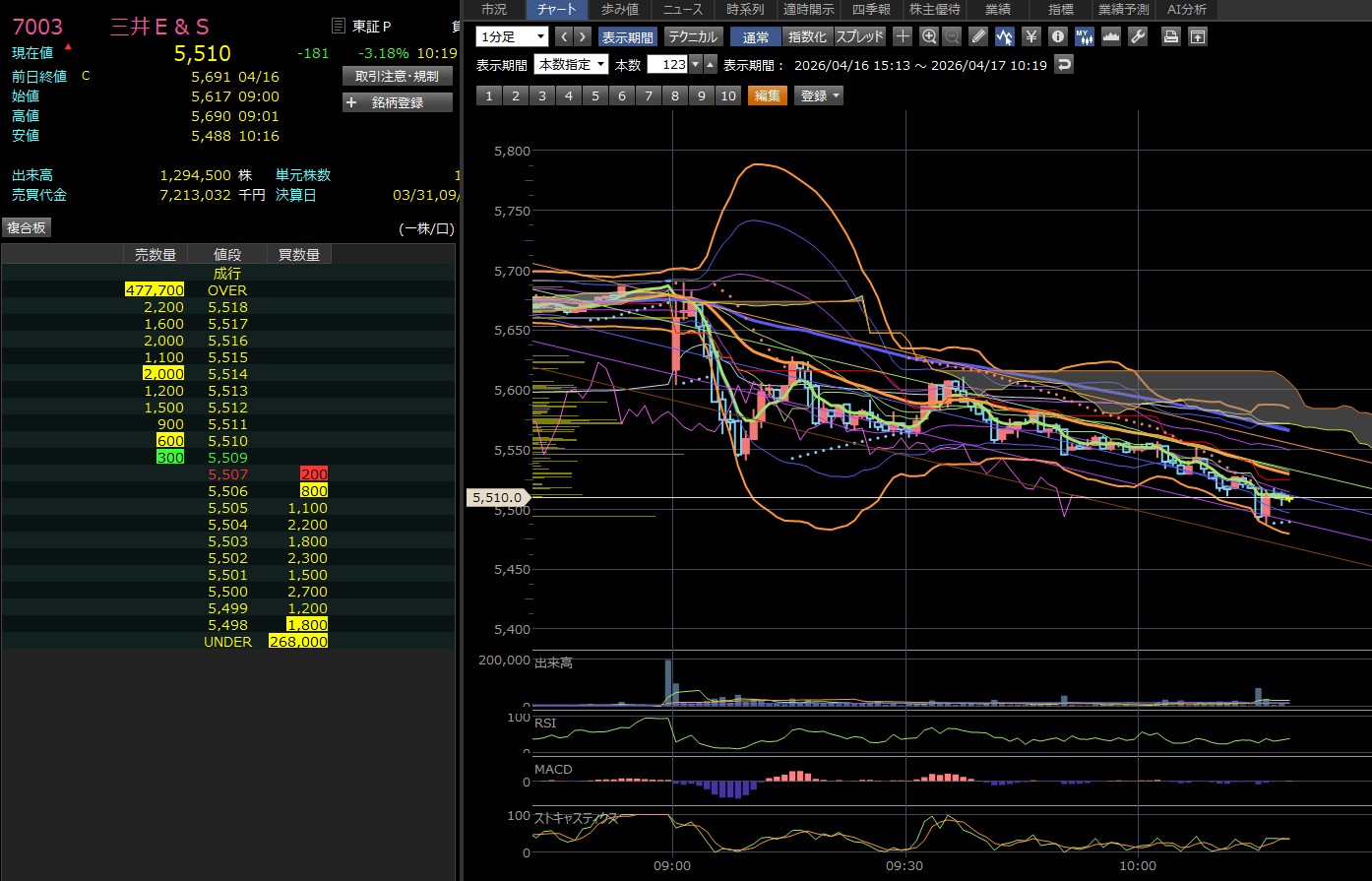The height and width of the screenshot is (881, 1372).
Task: Click the 銘柄登録 button
Action: [x=398, y=102]
